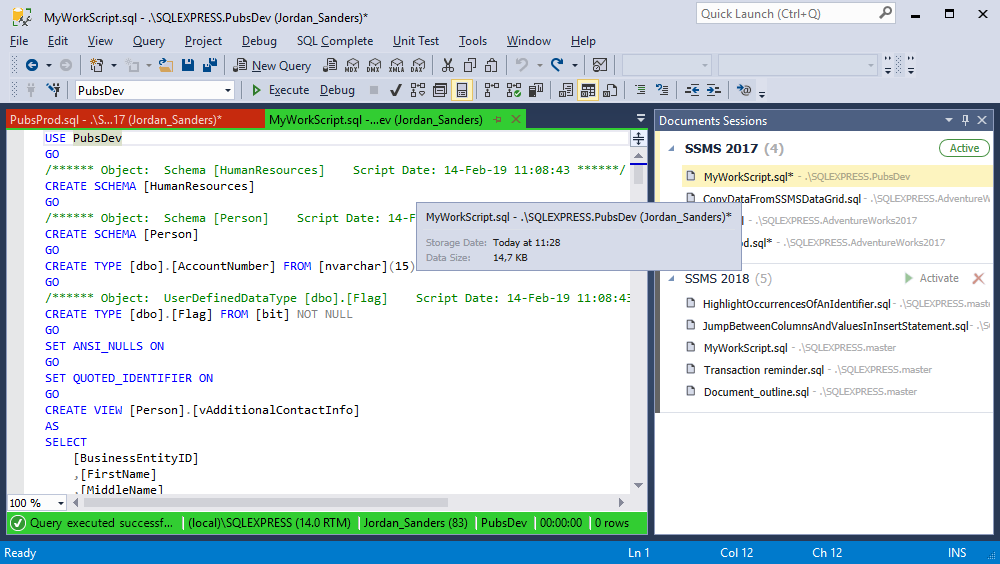
Task: Click the Copy icon
Action: click(x=470, y=65)
